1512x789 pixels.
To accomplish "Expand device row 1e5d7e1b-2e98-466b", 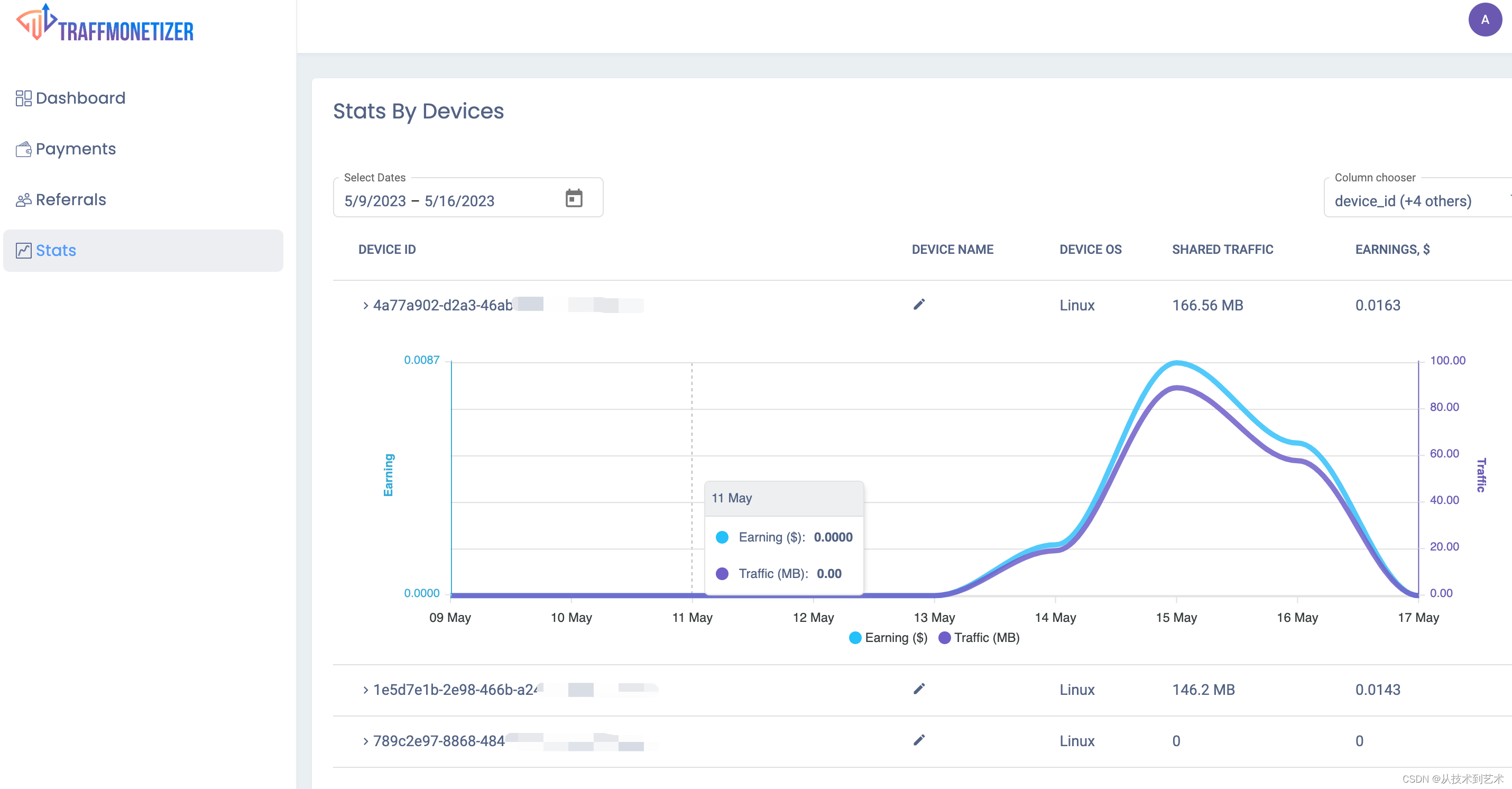I will pyautogui.click(x=365, y=690).
